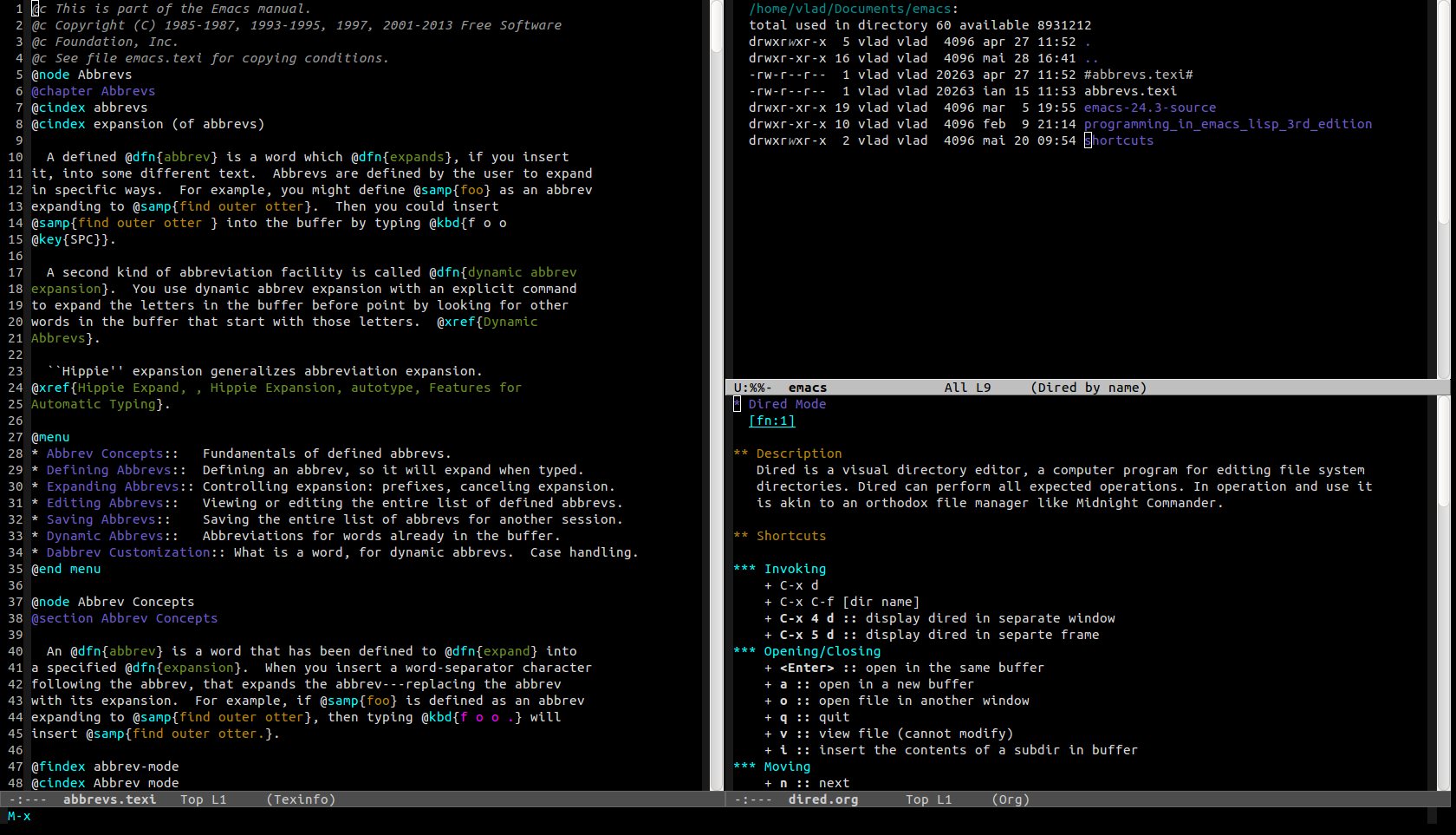Click the 'C-x 5 d' shortcut line

tap(932, 635)
